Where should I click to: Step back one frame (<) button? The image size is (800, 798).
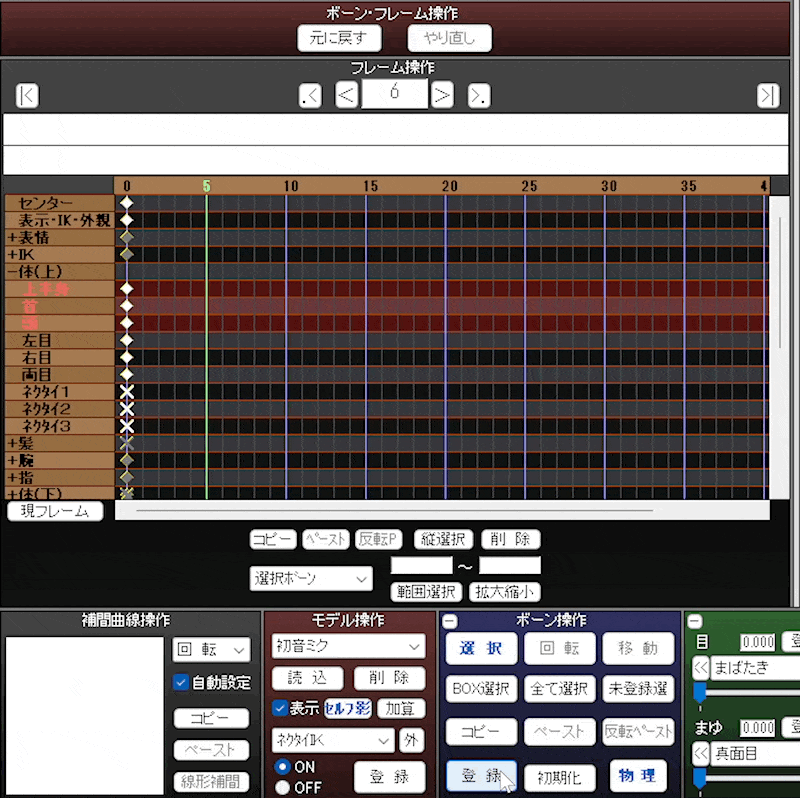point(346,95)
